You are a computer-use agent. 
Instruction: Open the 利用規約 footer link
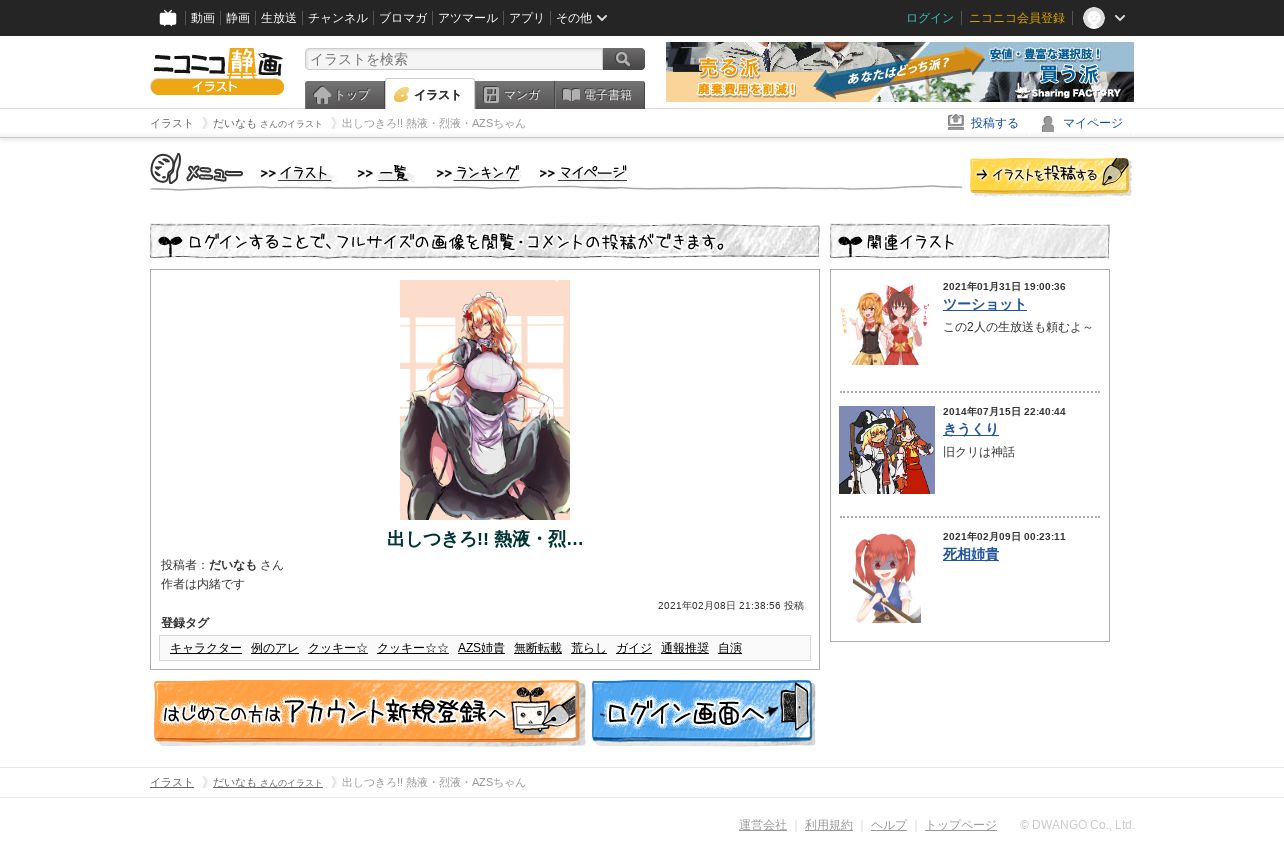pos(829,825)
